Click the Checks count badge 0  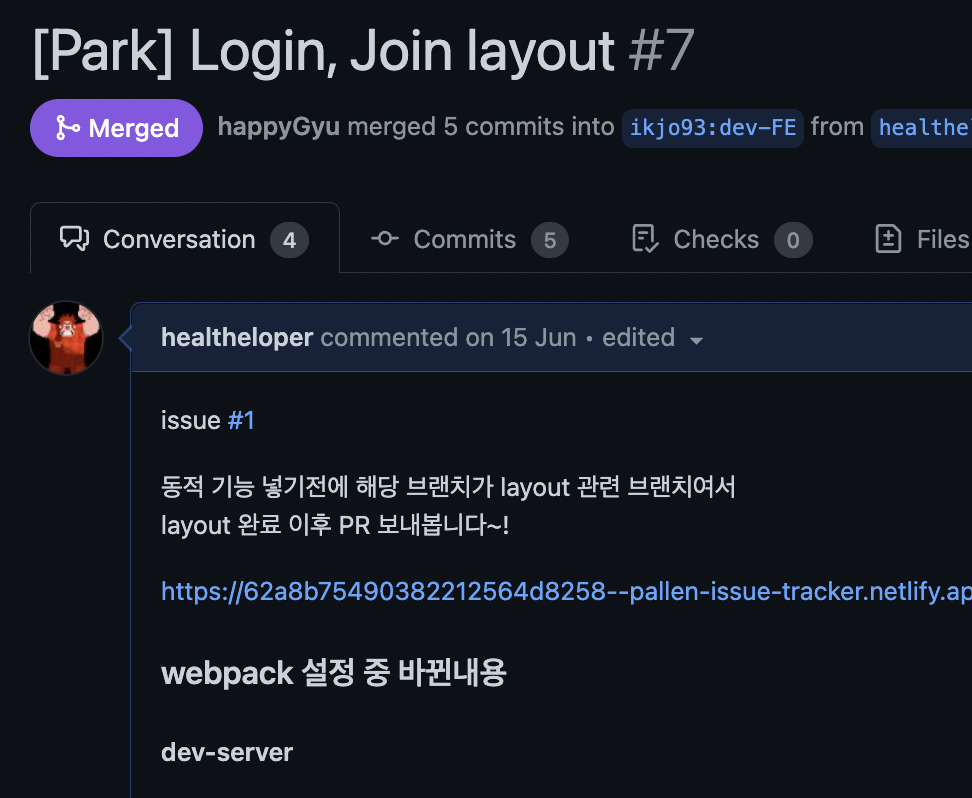(x=793, y=241)
